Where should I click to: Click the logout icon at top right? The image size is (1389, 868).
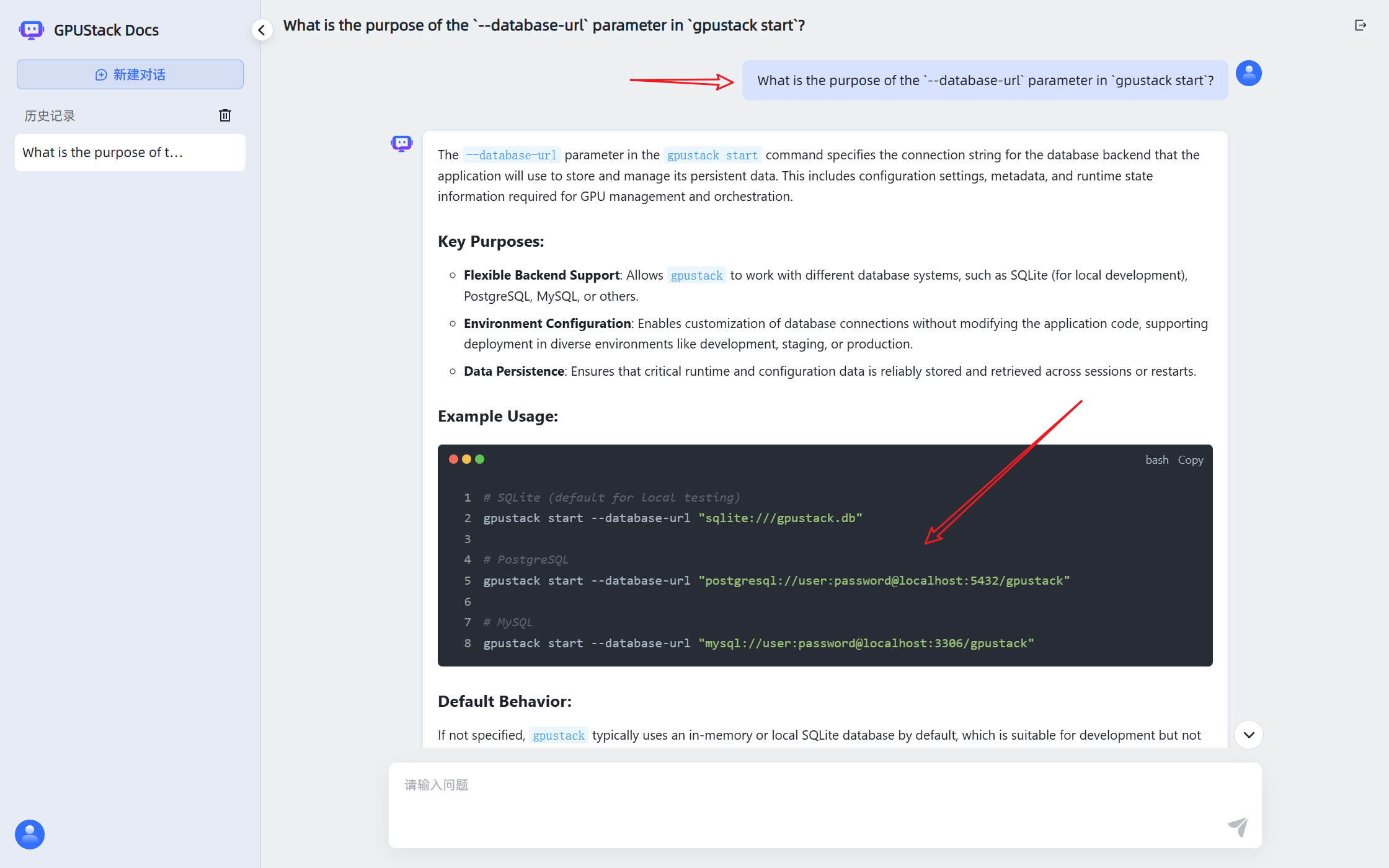click(x=1360, y=25)
